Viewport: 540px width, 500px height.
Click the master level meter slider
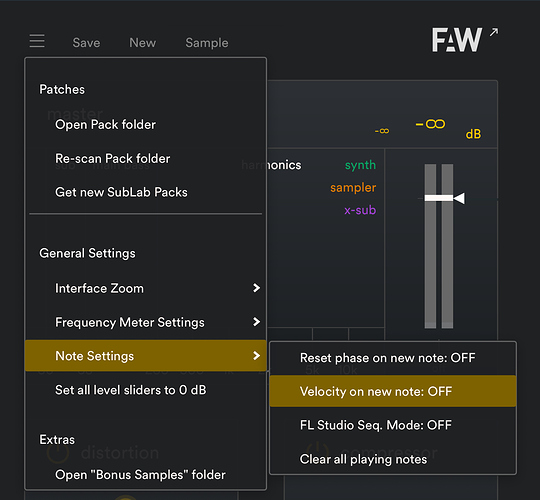(x=439, y=246)
